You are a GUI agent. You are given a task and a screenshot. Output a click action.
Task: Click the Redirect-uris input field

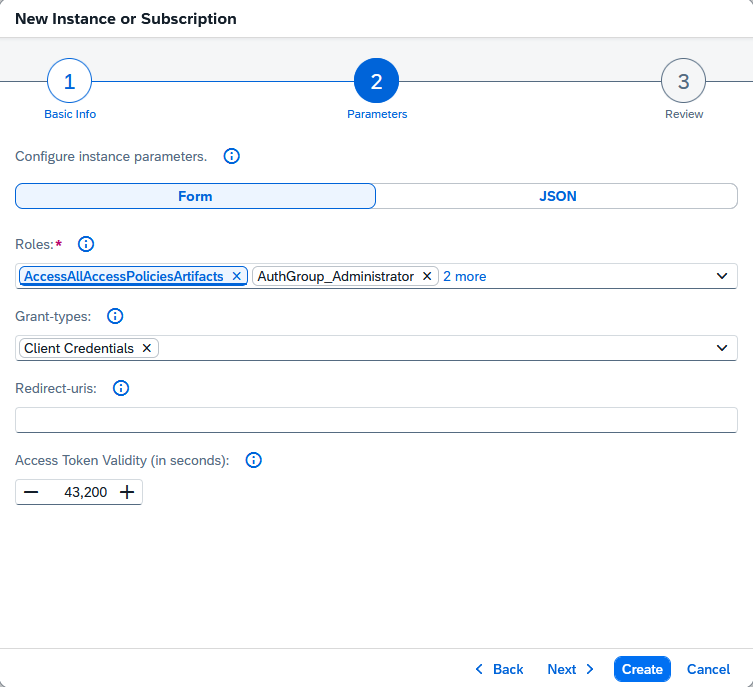coord(376,420)
